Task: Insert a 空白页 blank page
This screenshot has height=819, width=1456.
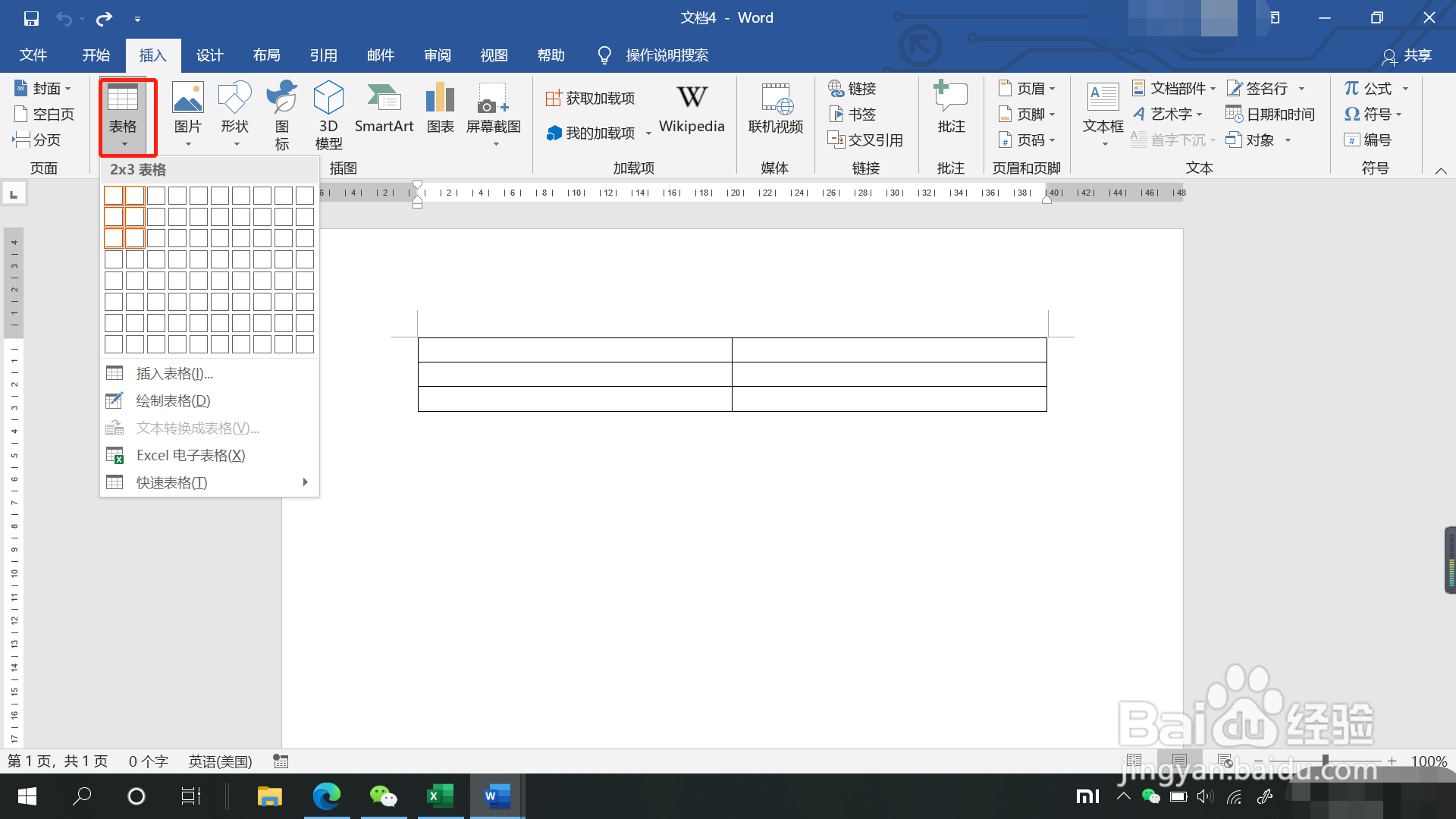Action: pos(45,115)
